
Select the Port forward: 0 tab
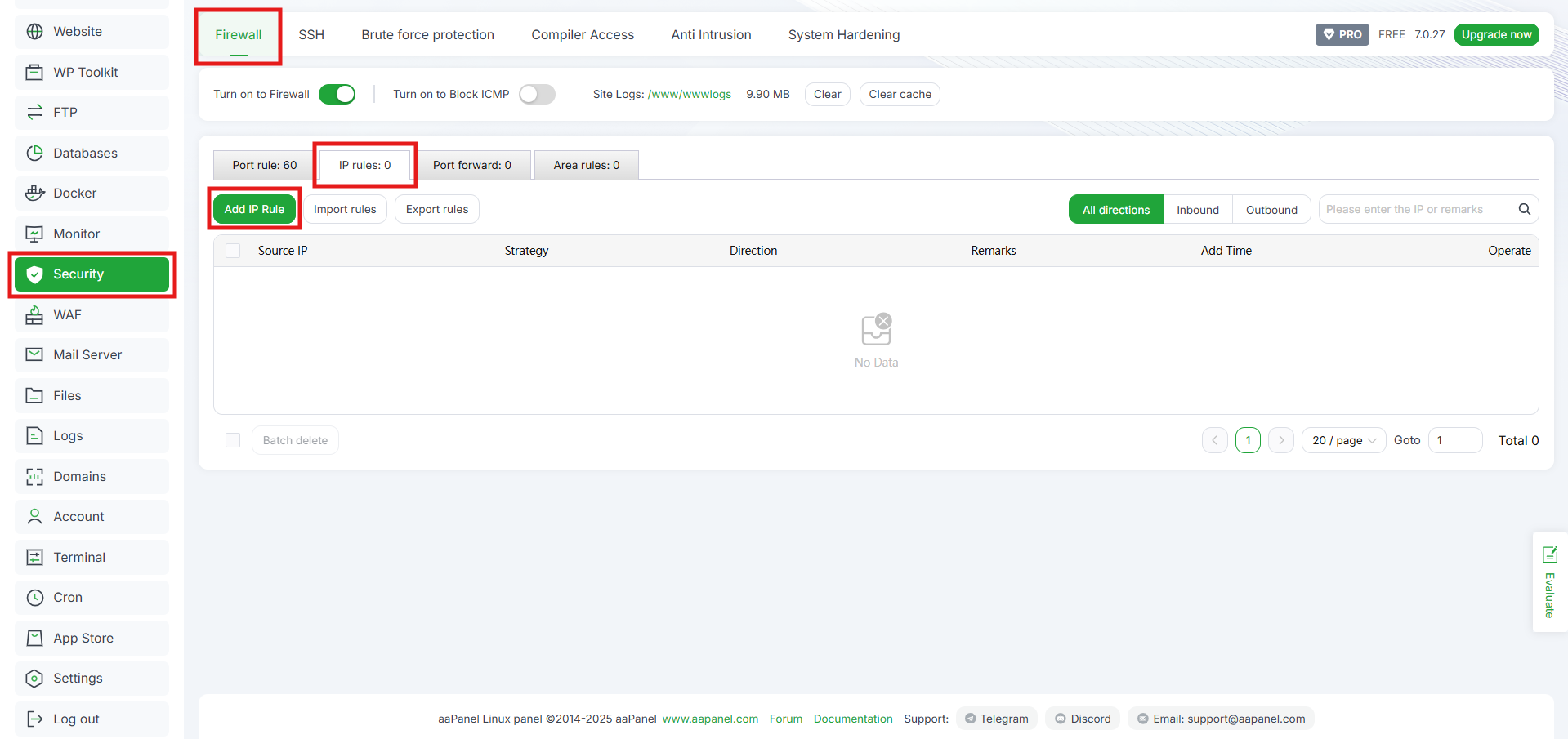[472, 165]
